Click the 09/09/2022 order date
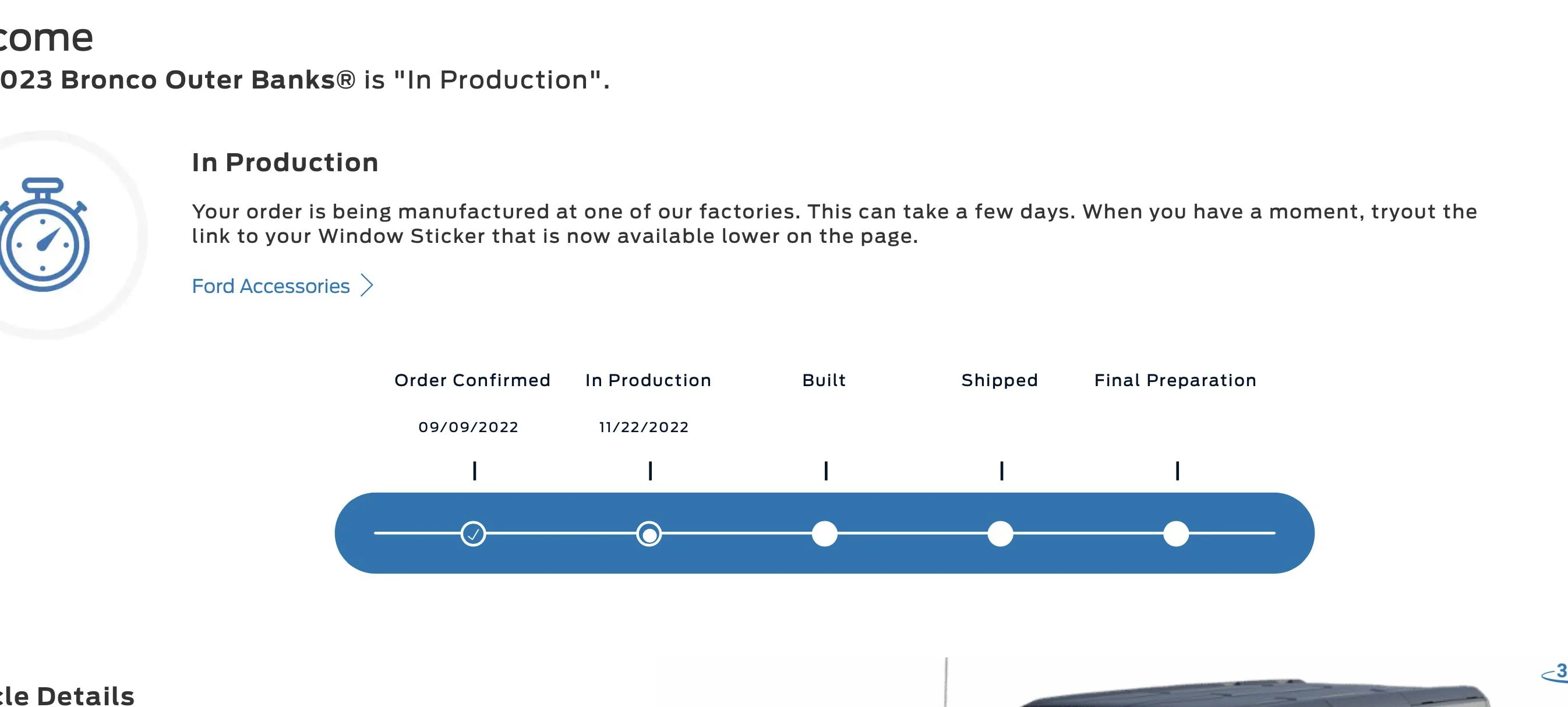 (468, 427)
